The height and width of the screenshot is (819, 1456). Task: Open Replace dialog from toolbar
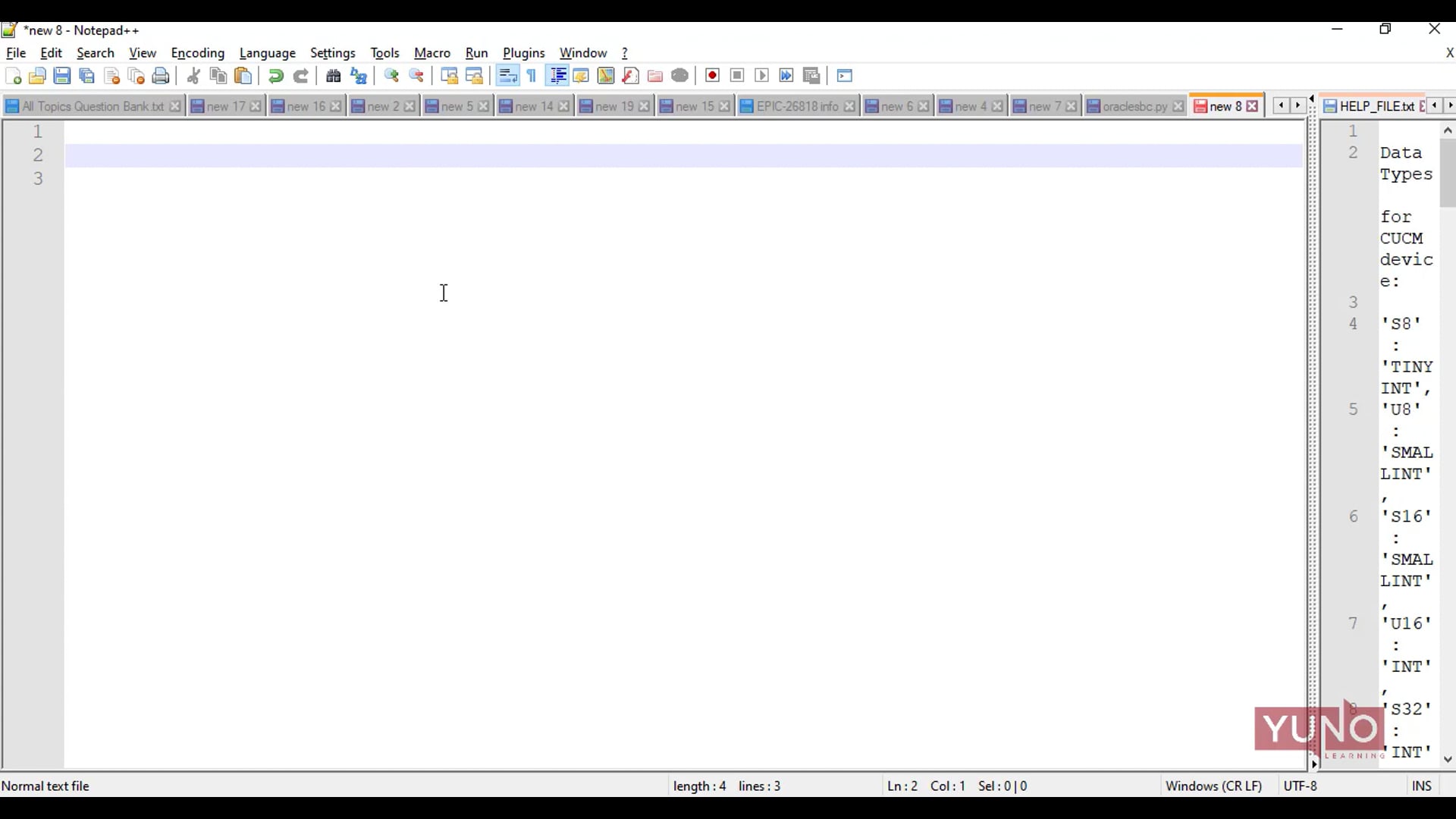click(359, 76)
